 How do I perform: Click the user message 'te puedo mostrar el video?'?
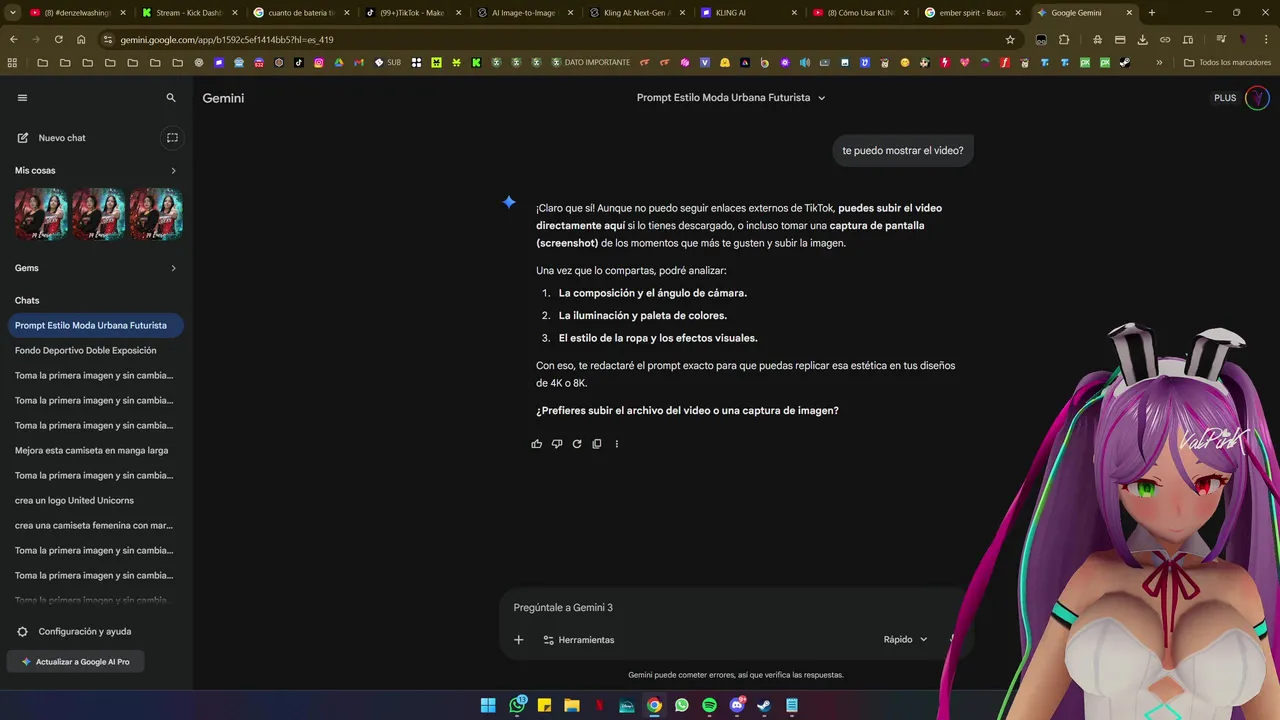click(903, 151)
